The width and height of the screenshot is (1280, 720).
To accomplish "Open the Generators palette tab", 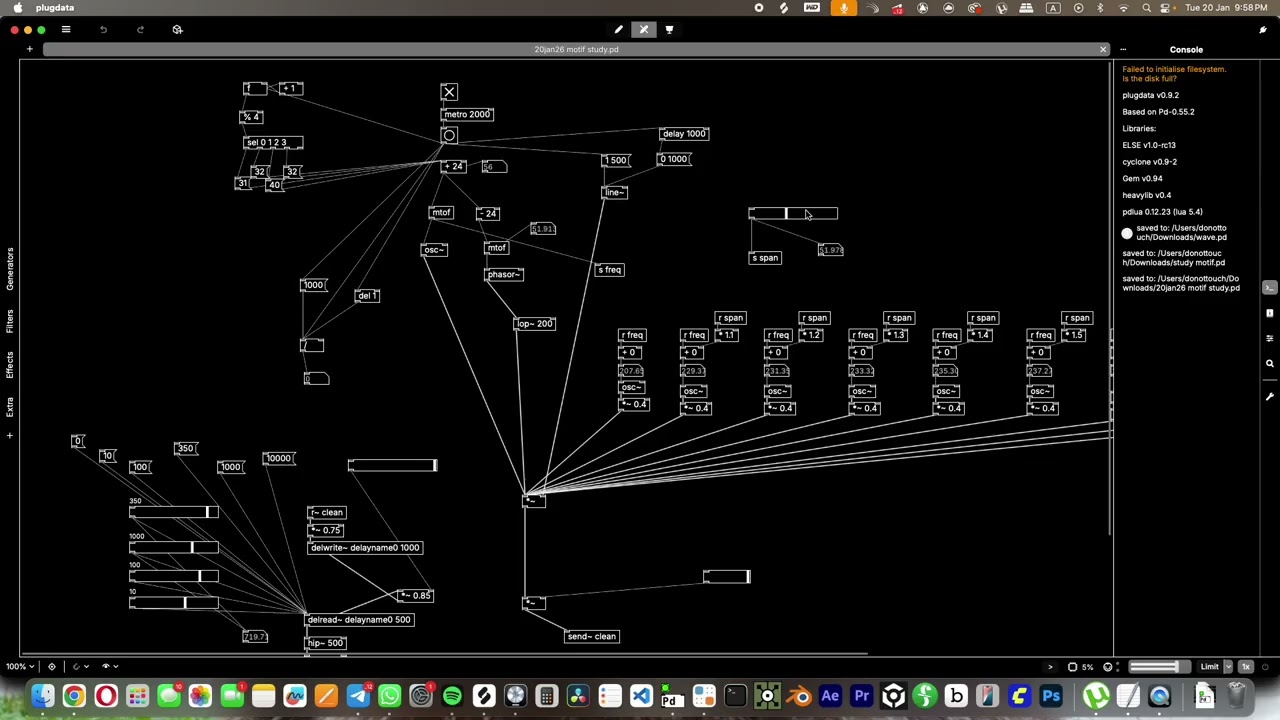I will [9, 269].
